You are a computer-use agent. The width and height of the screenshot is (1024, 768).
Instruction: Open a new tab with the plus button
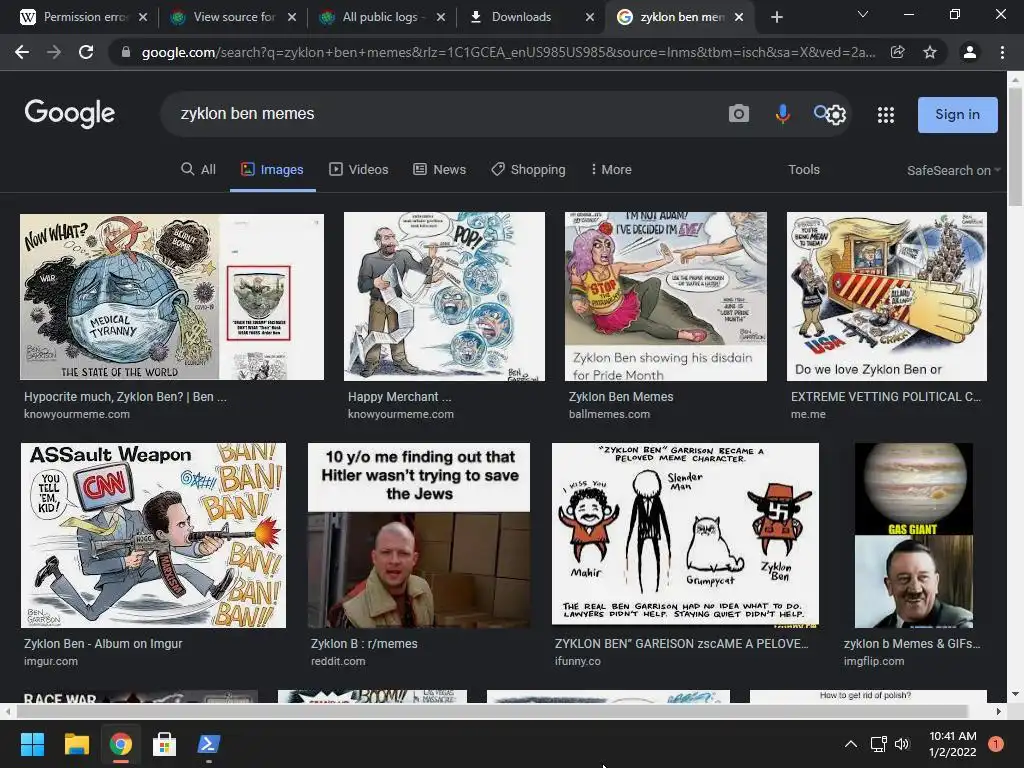click(776, 17)
